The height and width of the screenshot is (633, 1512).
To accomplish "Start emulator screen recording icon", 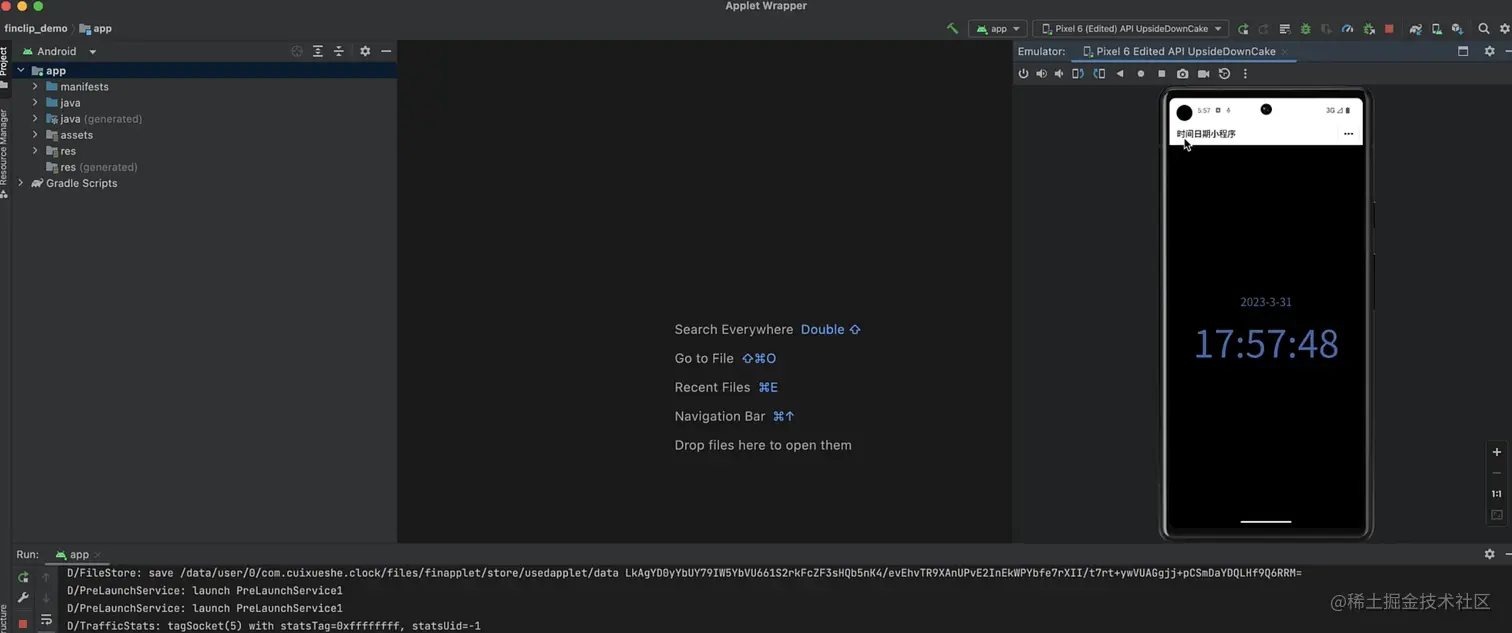I will point(1203,74).
